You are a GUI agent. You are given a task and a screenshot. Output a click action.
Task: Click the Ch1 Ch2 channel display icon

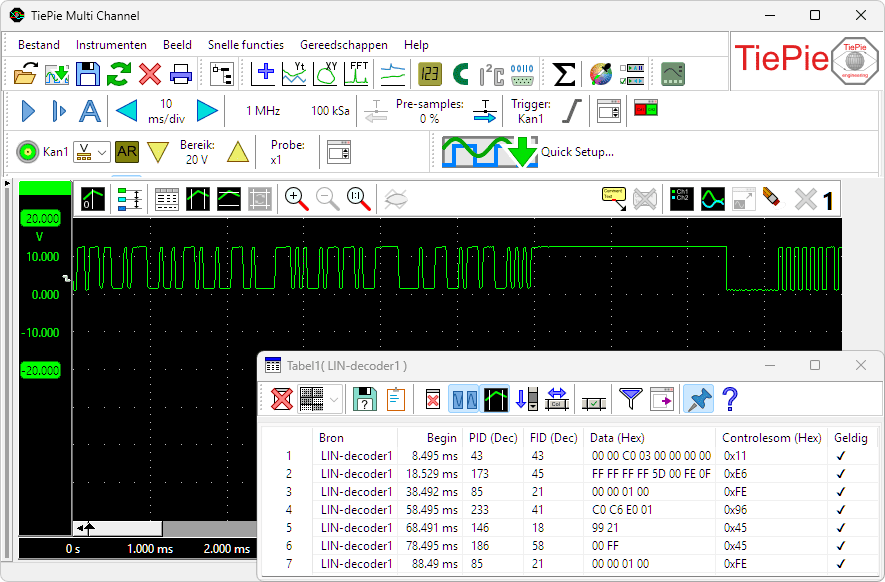tap(681, 199)
